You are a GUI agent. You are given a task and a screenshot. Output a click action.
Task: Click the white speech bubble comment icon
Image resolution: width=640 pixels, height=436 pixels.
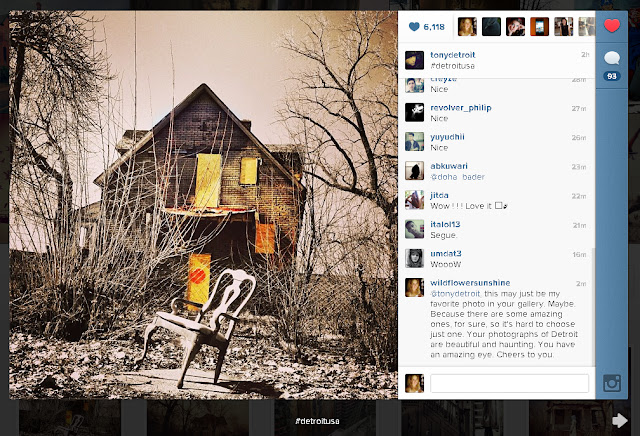611,58
